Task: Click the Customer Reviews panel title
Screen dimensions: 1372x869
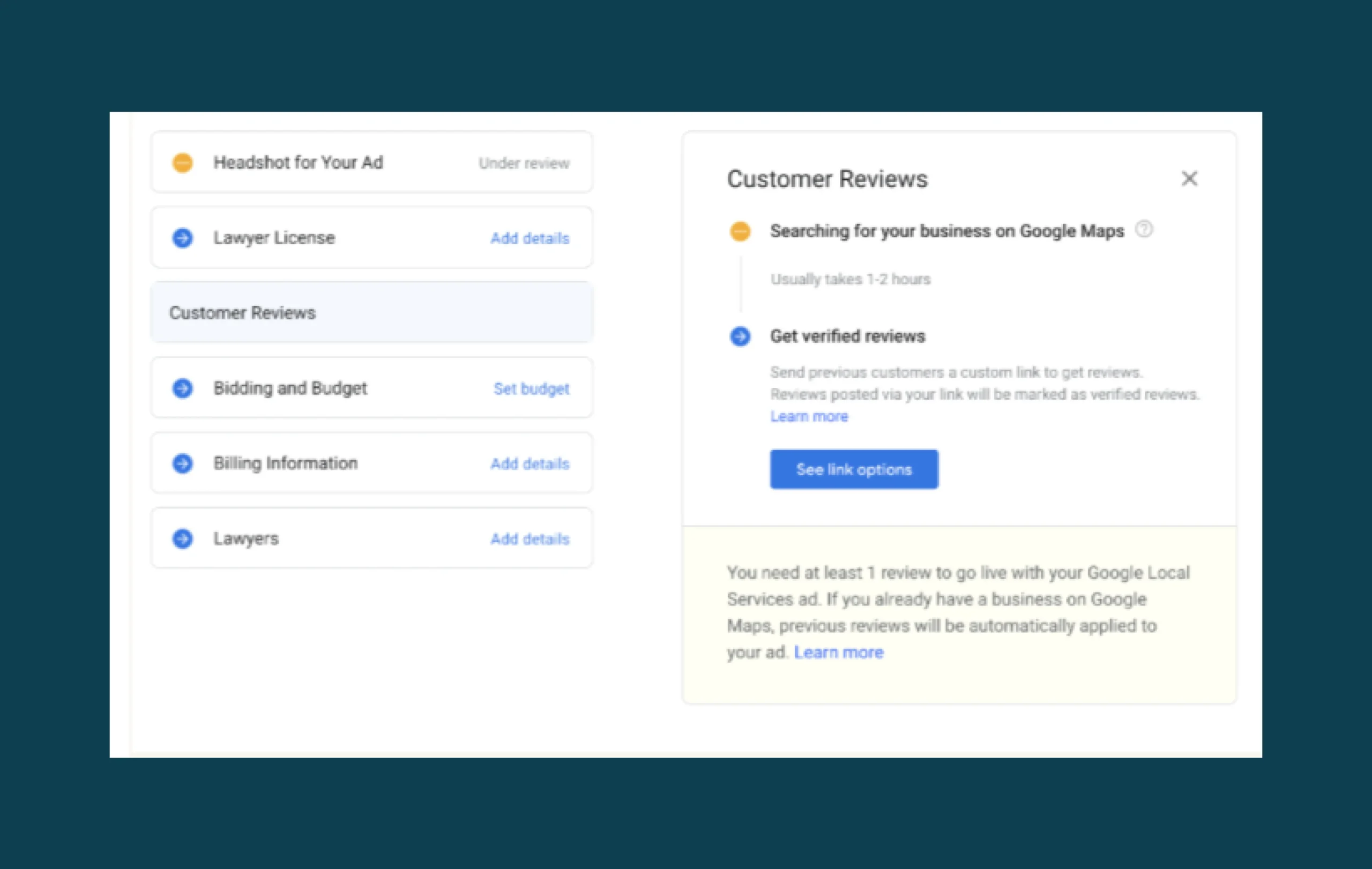Action: (x=827, y=179)
